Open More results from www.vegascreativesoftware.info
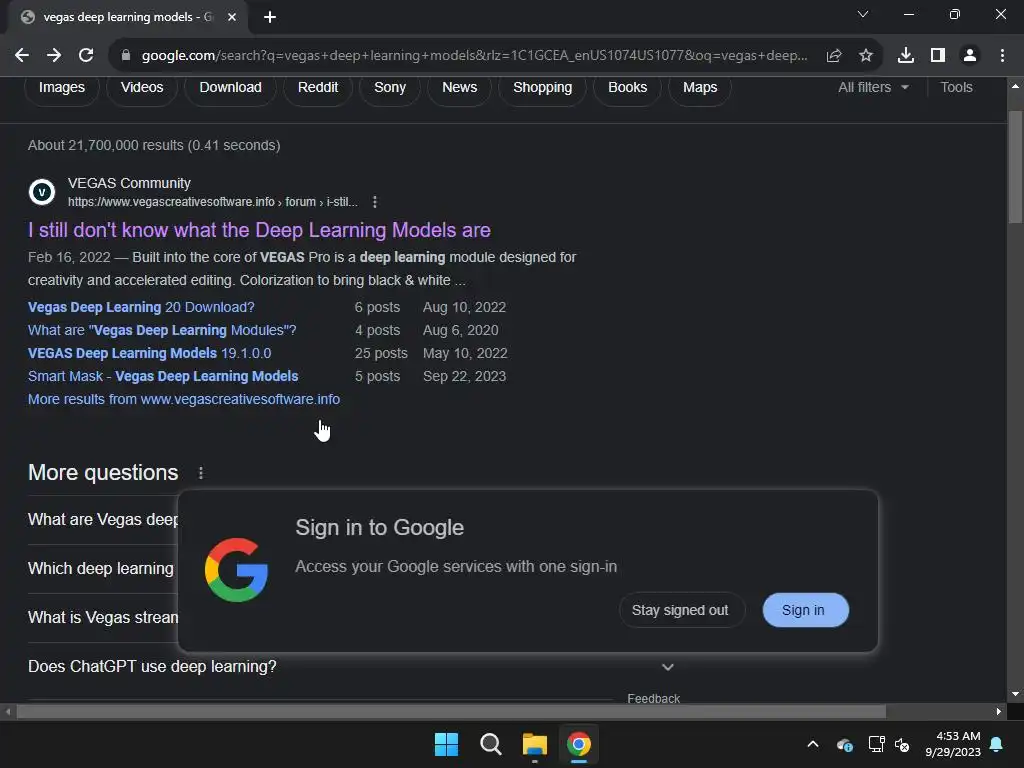Screen dimensions: 1024x768 tap(184, 399)
